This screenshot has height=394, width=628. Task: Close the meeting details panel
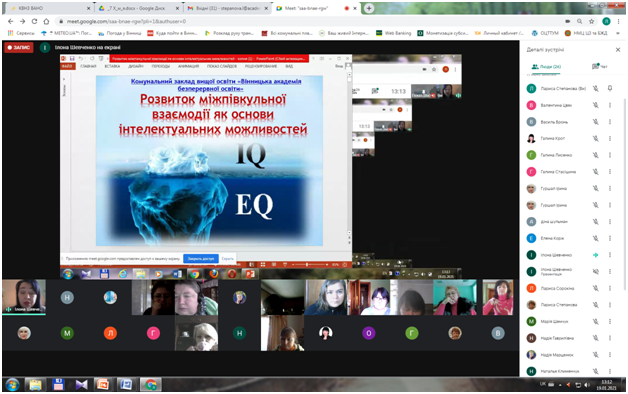(x=618, y=50)
